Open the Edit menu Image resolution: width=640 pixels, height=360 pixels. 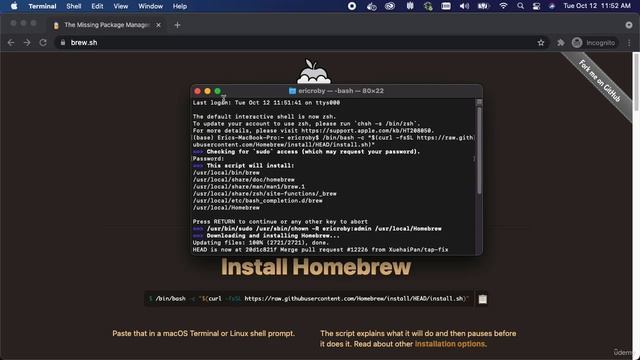(97, 6)
